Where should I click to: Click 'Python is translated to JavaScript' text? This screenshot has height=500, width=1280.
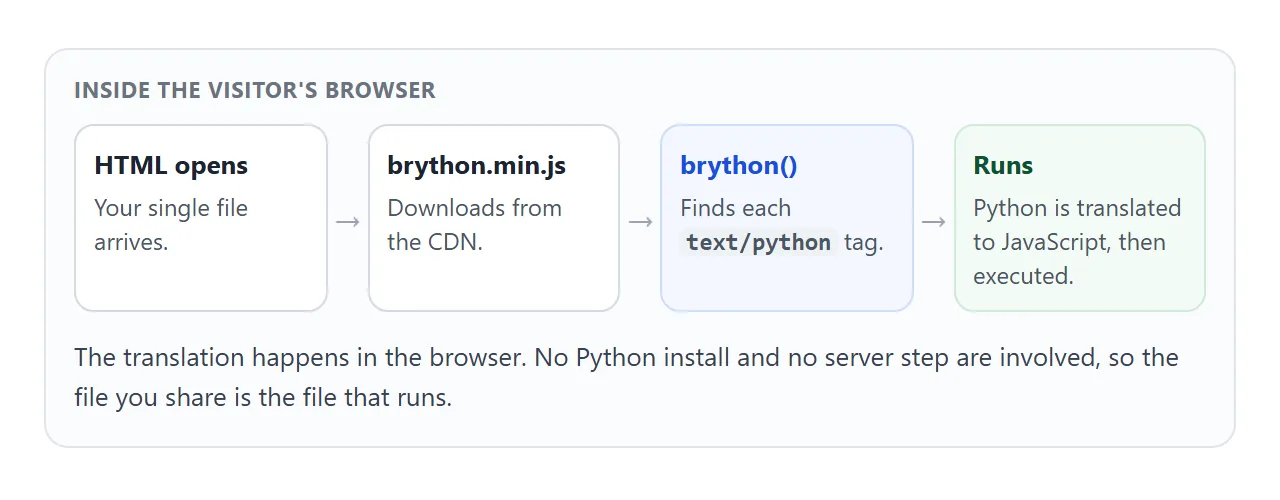(x=1077, y=225)
